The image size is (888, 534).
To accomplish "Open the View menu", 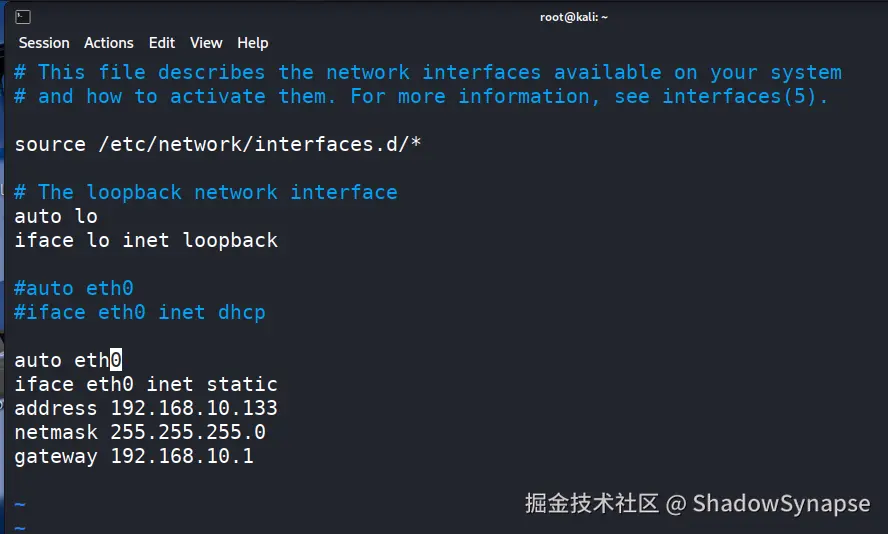I will (206, 43).
